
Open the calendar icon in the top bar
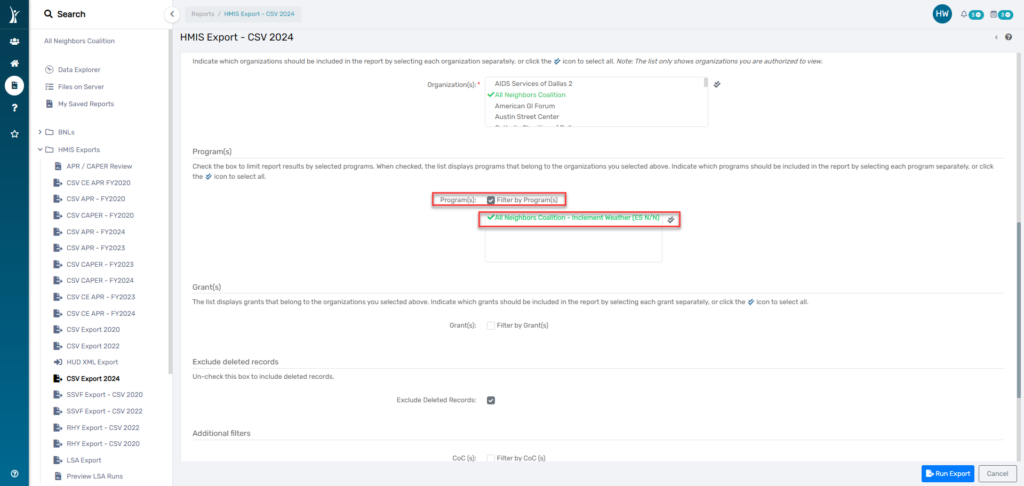pyautogui.click(x=993, y=14)
